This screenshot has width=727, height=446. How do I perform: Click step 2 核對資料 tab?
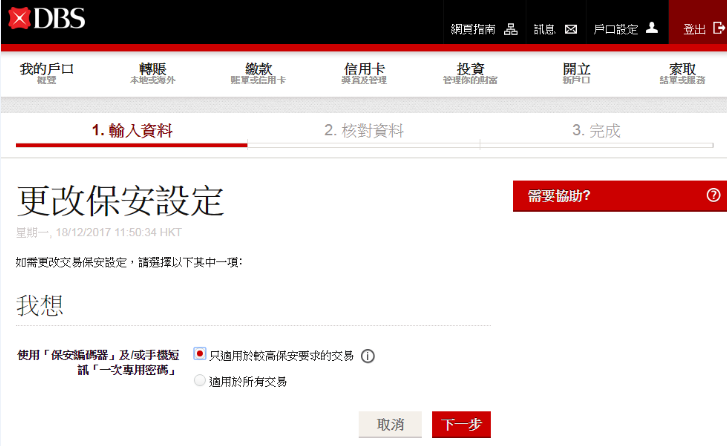pyautogui.click(x=364, y=130)
